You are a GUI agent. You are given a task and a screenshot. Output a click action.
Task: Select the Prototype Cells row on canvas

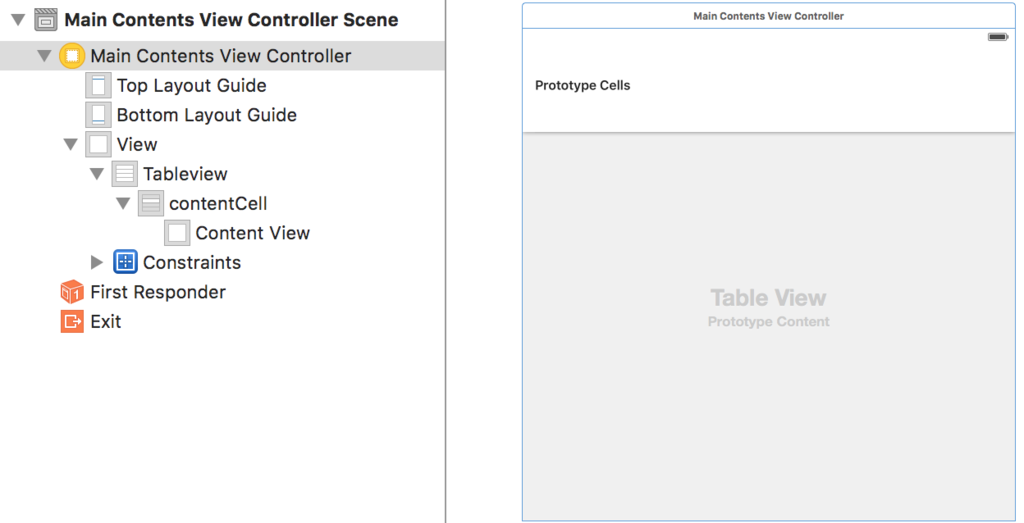[x=769, y=86]
